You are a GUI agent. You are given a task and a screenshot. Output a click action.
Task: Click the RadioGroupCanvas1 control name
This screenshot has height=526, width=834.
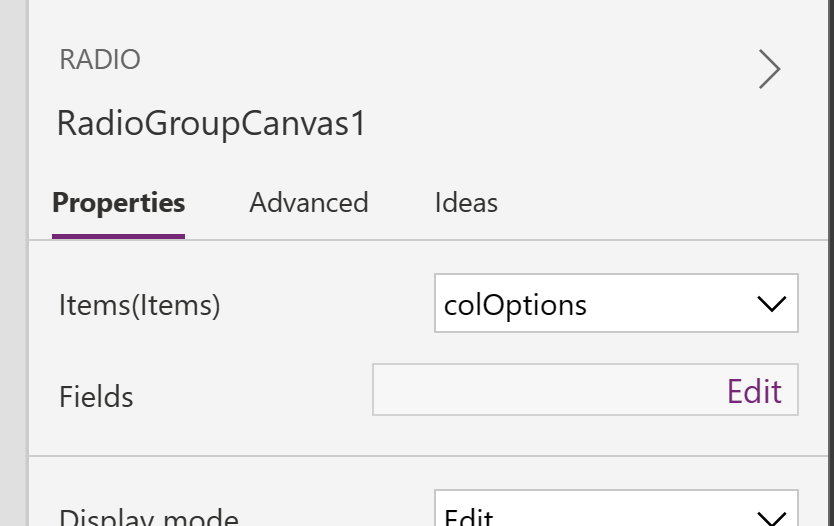211,123
